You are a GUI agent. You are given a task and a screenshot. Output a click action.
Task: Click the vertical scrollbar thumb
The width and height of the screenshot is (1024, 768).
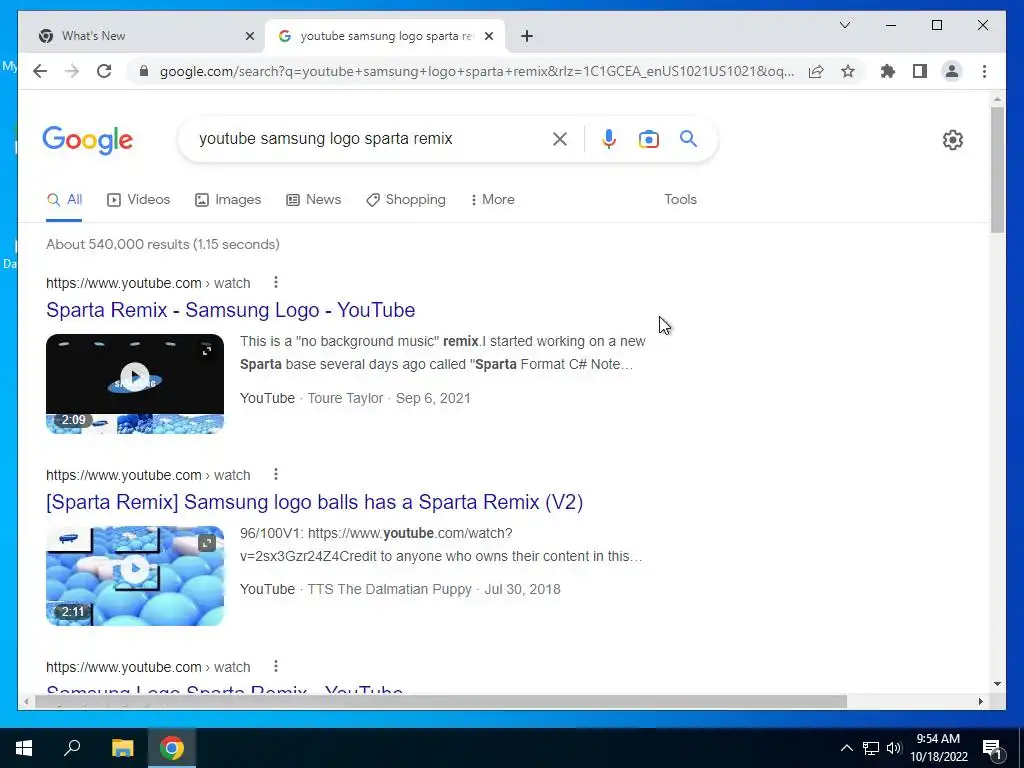pyautogui.click(x=997, y=170)
